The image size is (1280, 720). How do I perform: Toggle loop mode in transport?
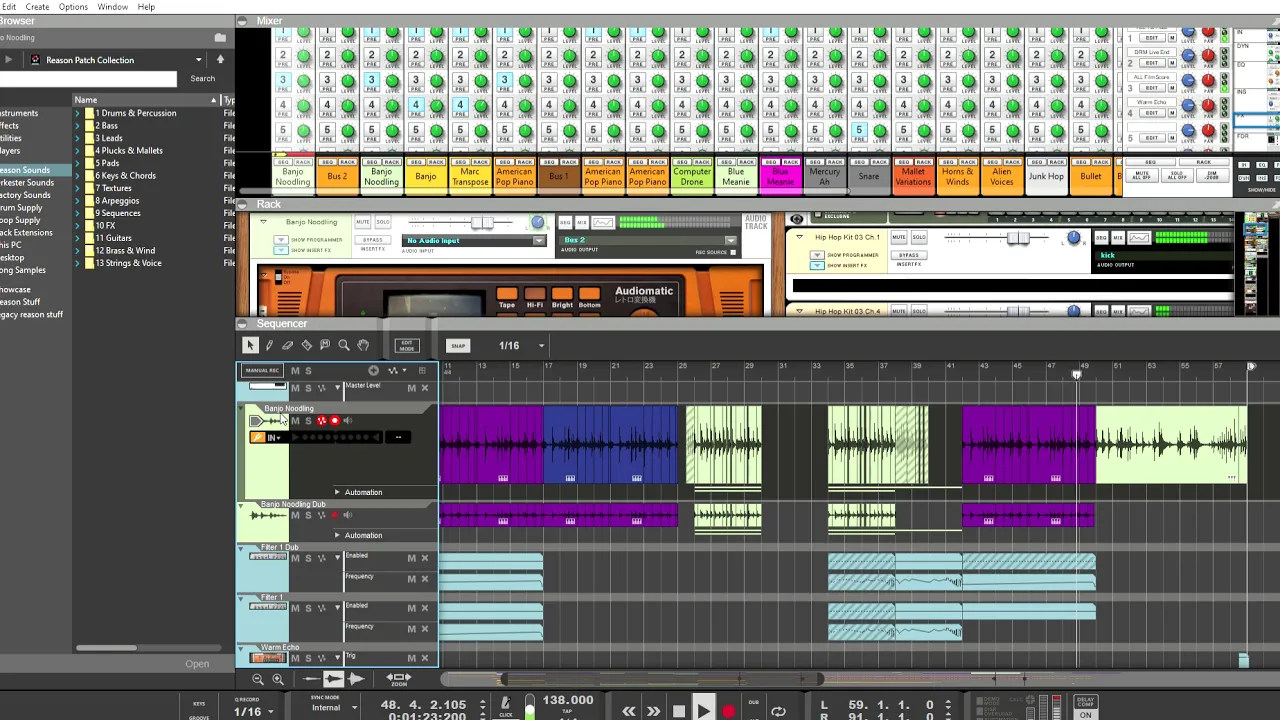point(778,711)
